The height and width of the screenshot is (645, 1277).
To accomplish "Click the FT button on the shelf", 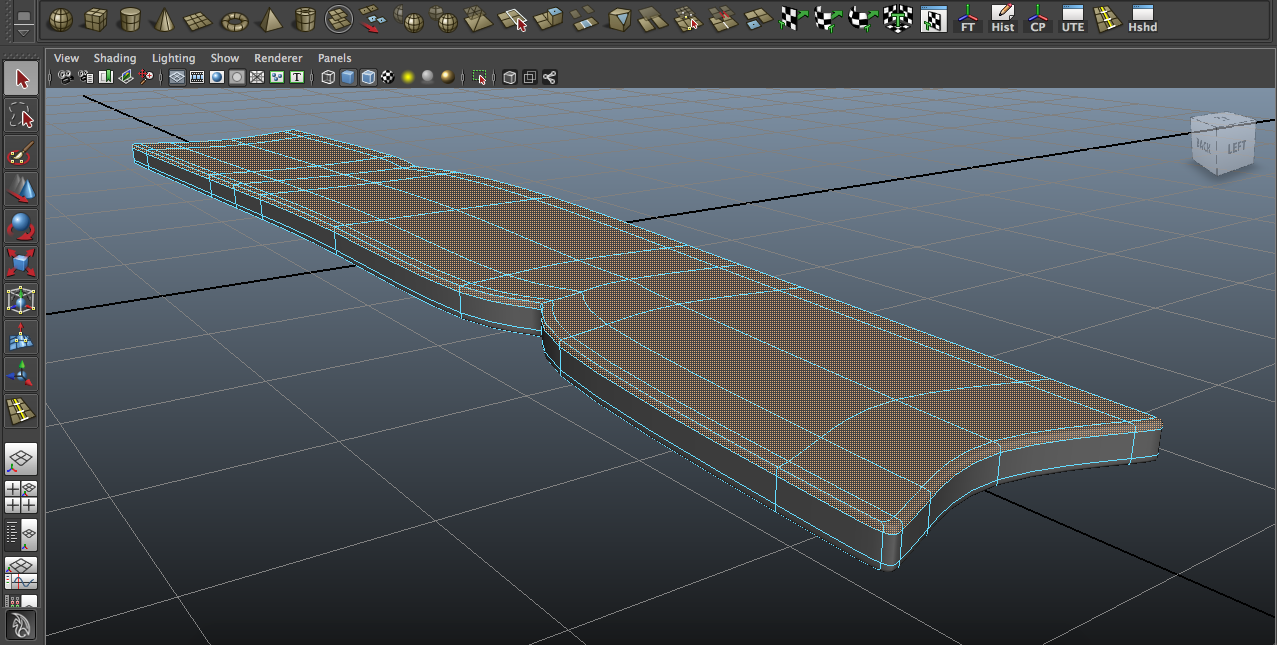I will tap(967, 22).
